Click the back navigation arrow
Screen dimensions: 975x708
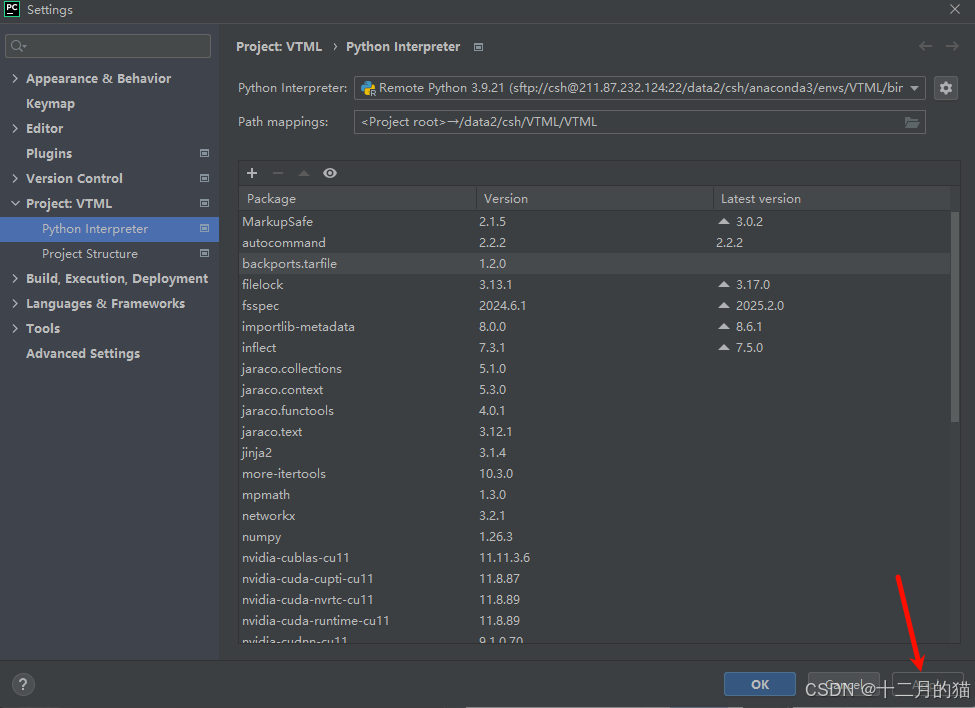click(925, 46)
